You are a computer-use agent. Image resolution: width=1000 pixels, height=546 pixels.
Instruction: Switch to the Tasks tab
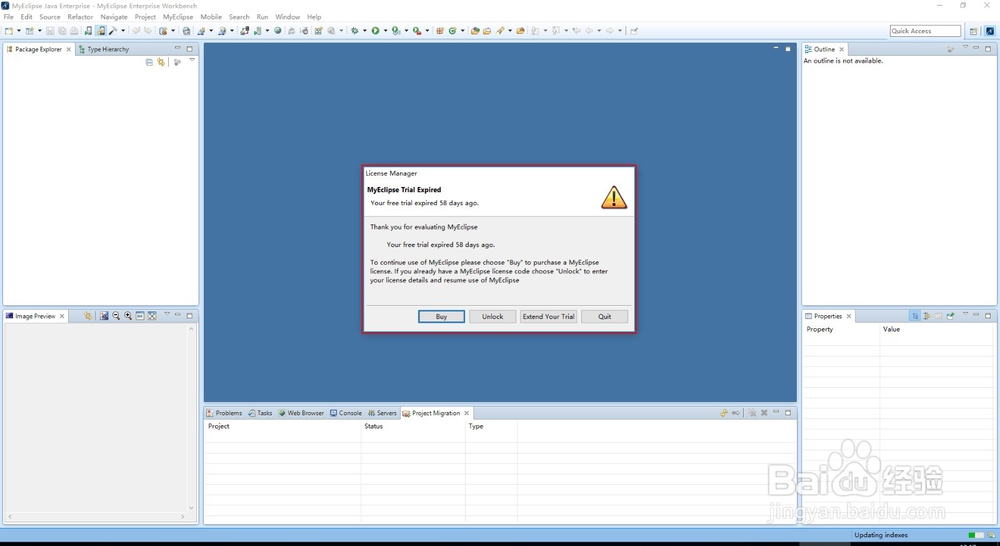point(260,413)
